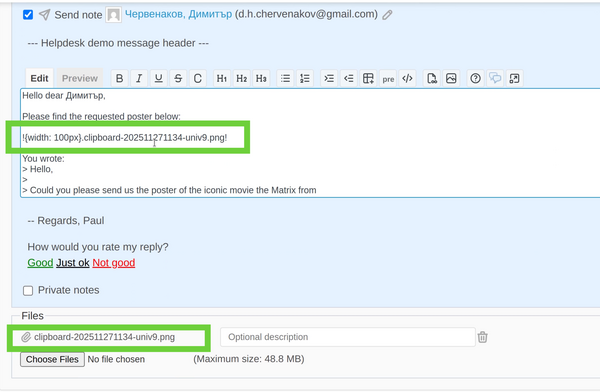Viewport: 600px width, 392px height.
Task: Click the Good rating link
Action: (40, 263)
